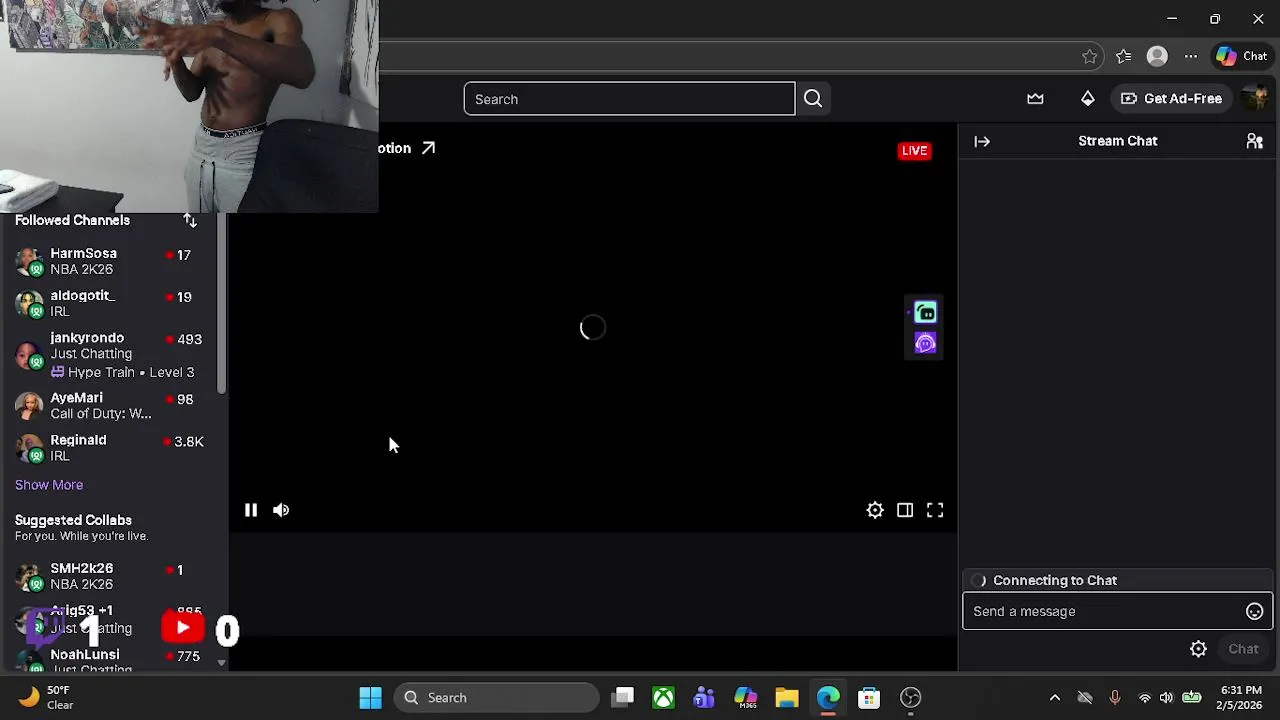Image resolution: width=1280 pixels, height=720 pixels.
Task: Open AyeMari channel
Action: [110, 405]
